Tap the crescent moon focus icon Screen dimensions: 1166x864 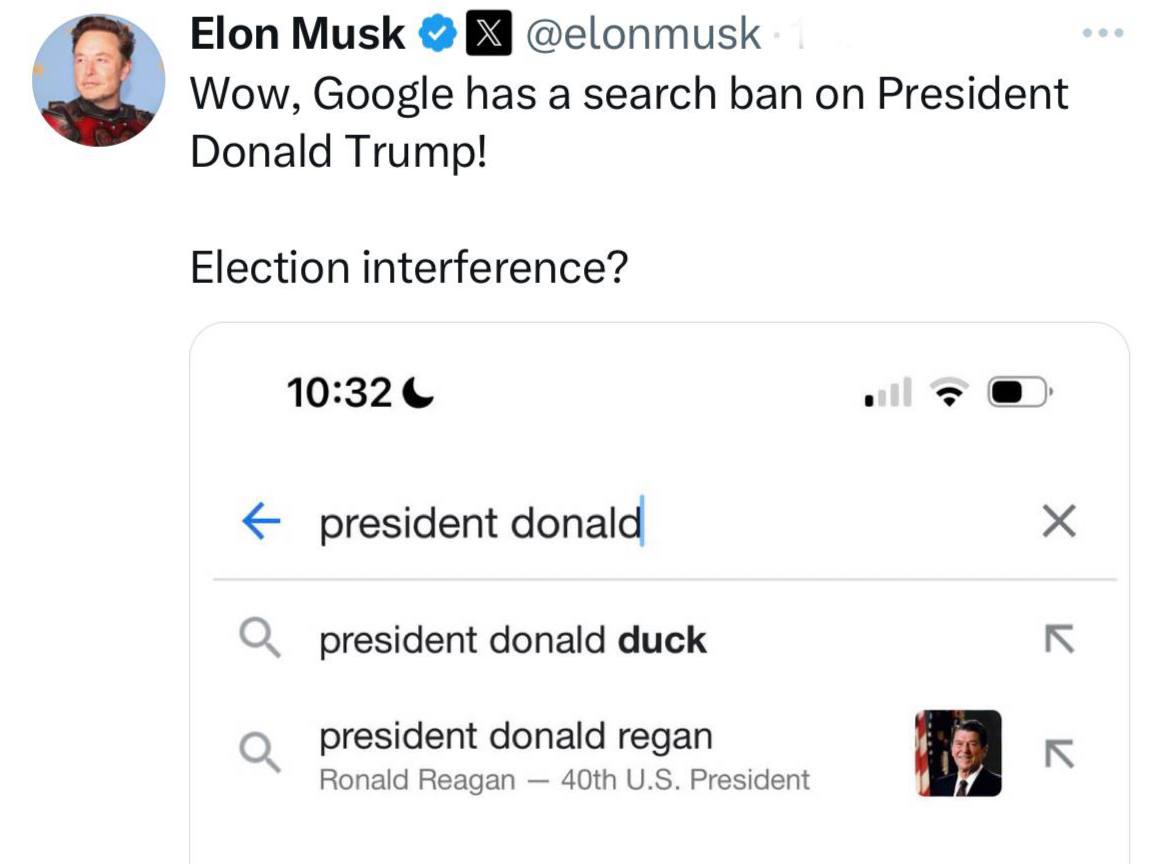[419, 394]
